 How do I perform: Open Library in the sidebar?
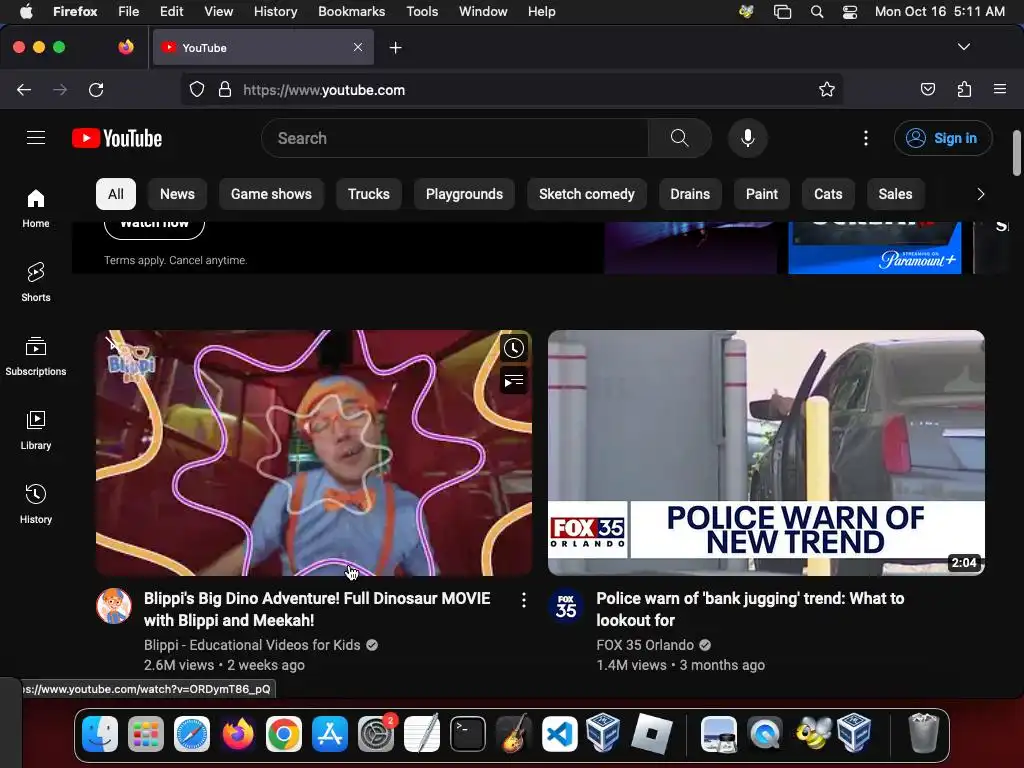(36, 430)
